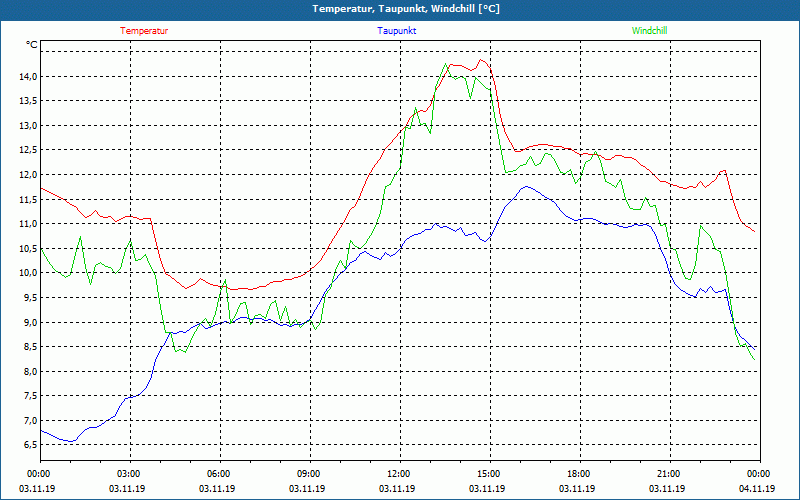This screenshot has height=500, width=800.
Task: Select the 13,5 y-axis value
Action: click(x=28, y=101)
